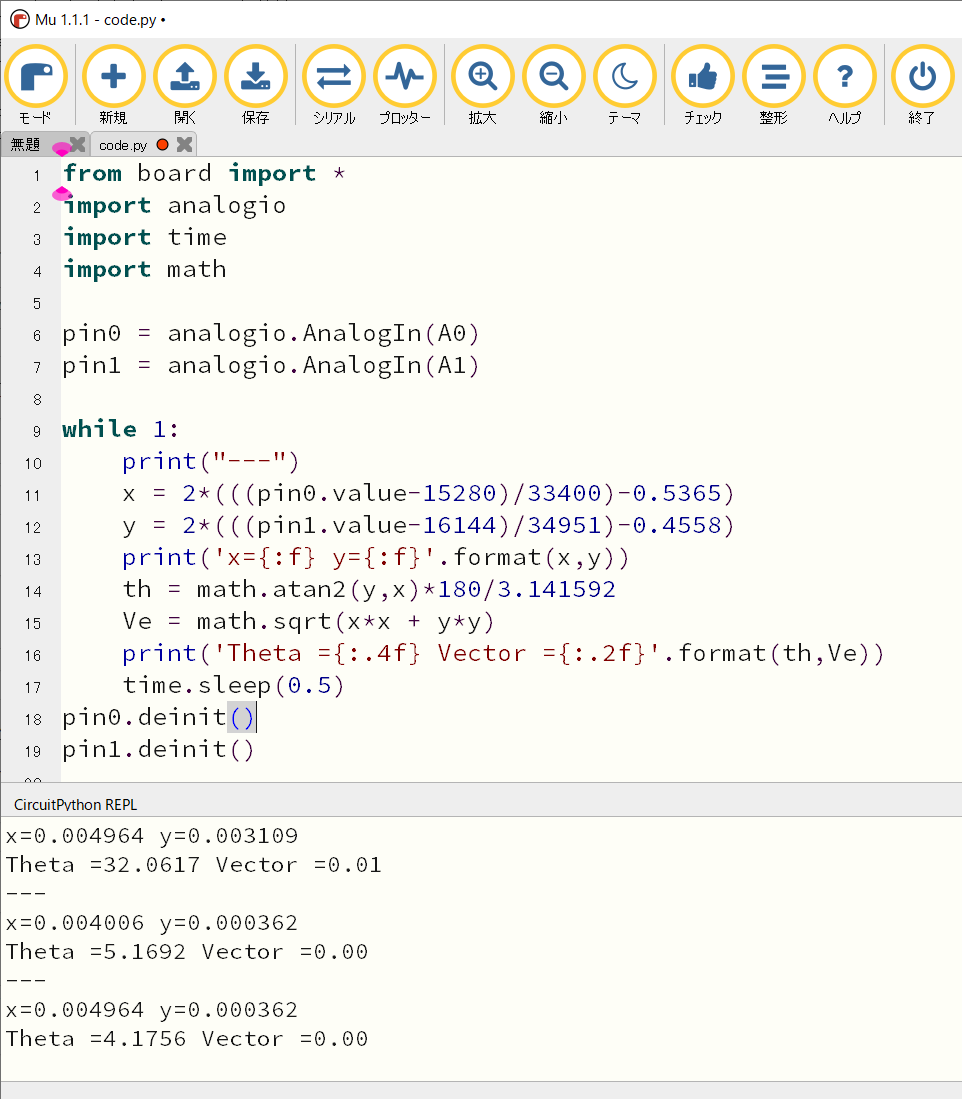Save the file with 保存 icon
Image resolution: width=962 pixels, height=1099 pixels.
(255, 78)
